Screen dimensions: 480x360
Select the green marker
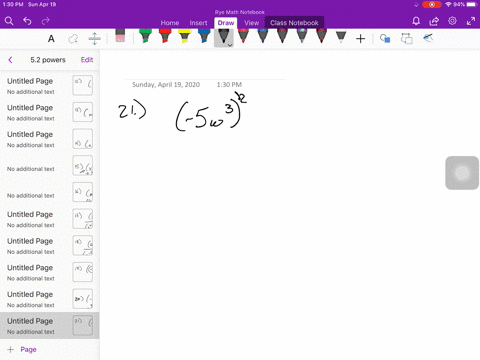click(x=145, y=36)
